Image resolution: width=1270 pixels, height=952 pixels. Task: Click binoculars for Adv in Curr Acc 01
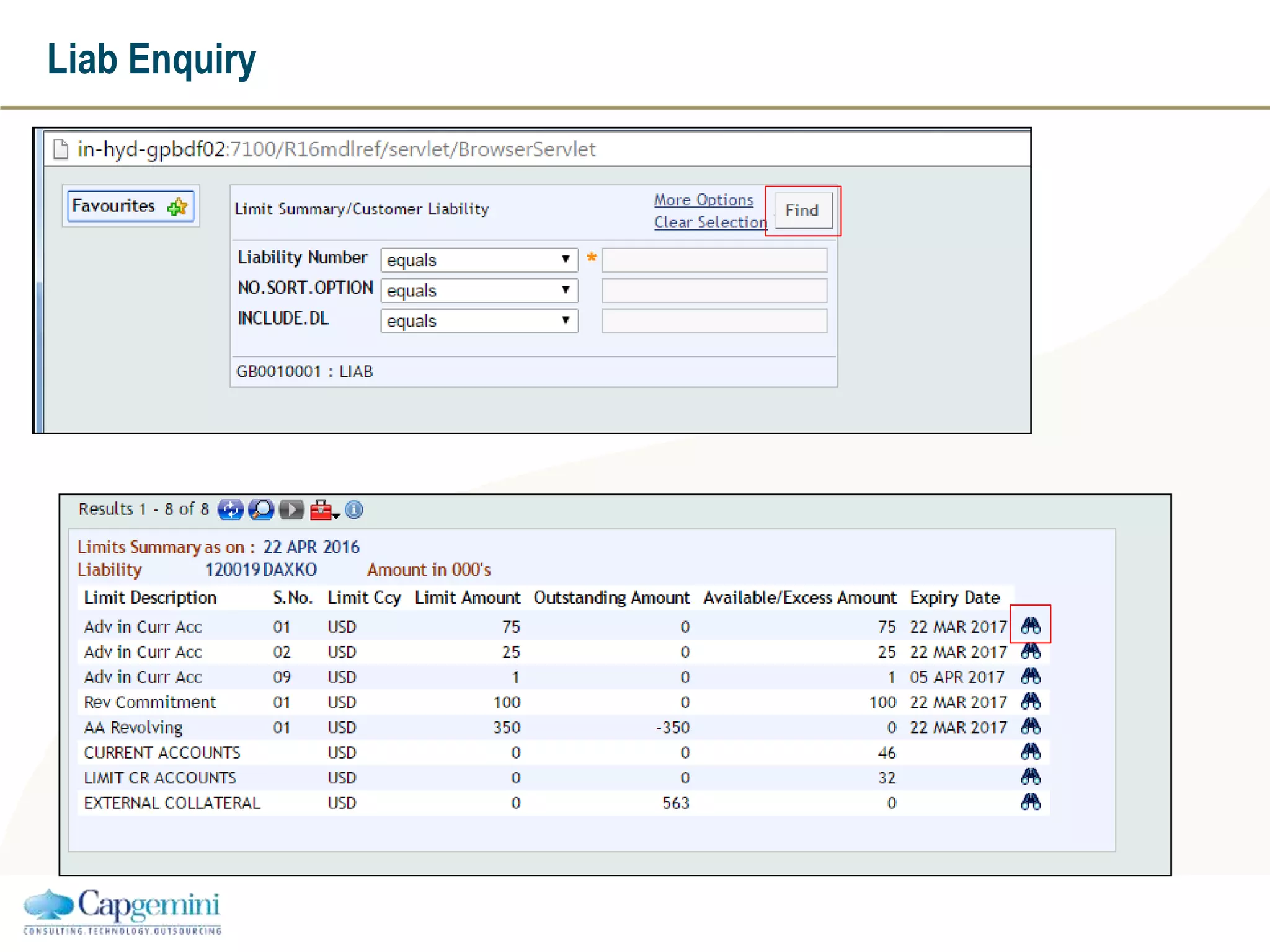tap(1030, 625)
